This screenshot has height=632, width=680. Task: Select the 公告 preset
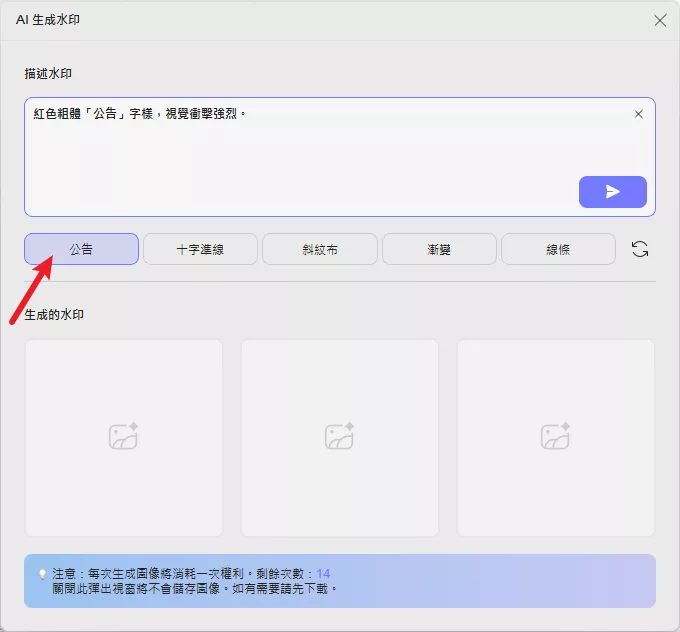tap(82, 249)
